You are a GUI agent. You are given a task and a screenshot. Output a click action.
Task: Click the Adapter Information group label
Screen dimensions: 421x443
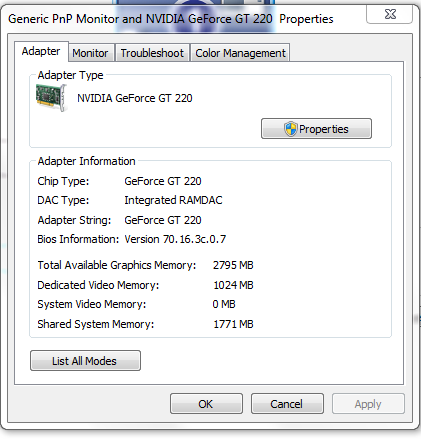pyautogui.click(x=87, y=161)
